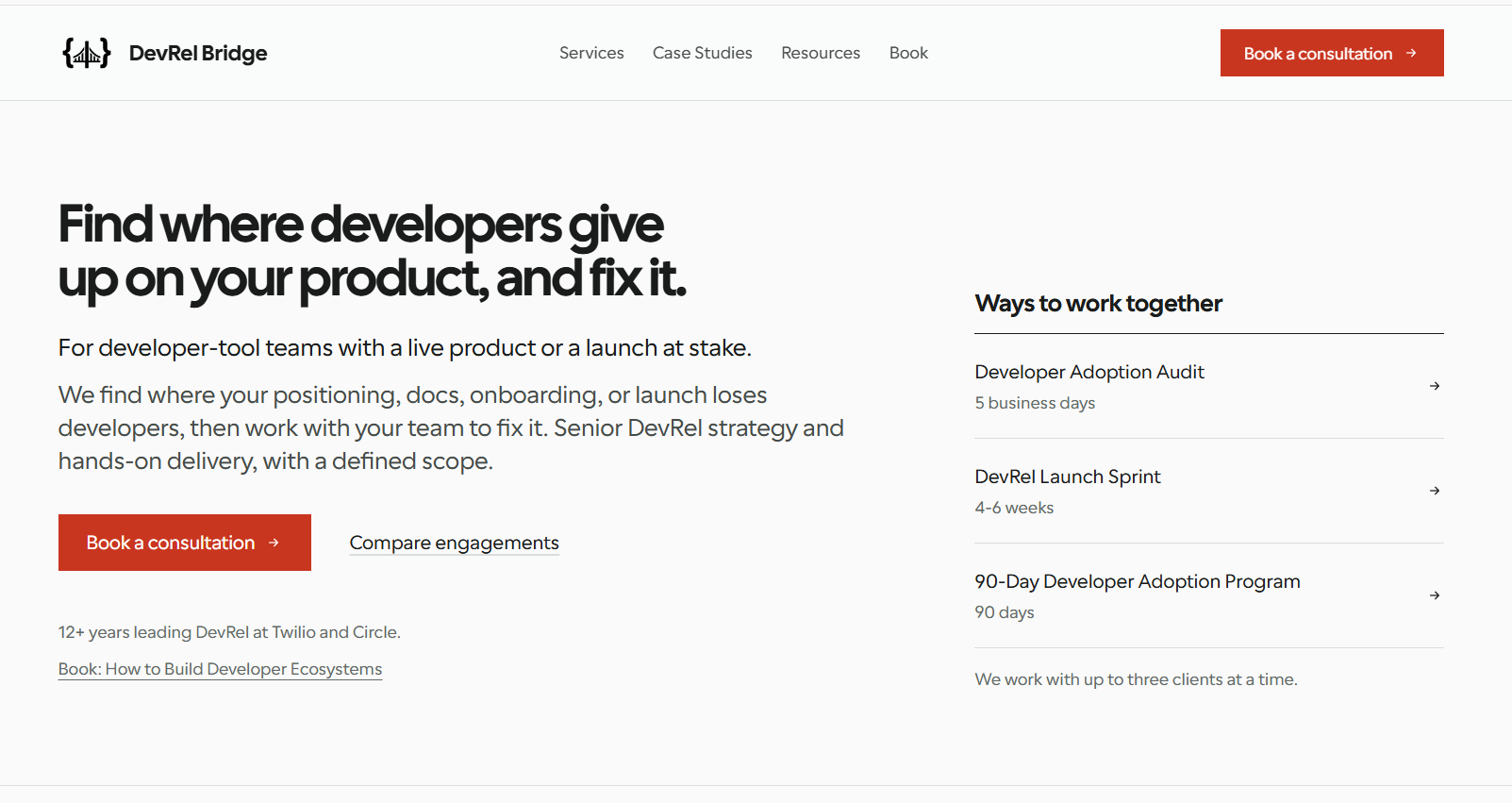Click "We work with up to three clients" note
Image resolution: width=1512 pixels, height=803 pixels.
pos(1137,679)
